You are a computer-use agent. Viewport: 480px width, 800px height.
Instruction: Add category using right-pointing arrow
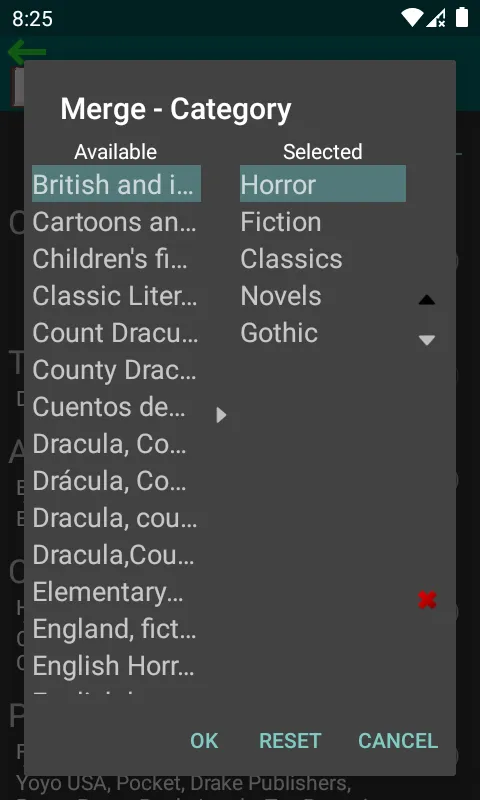pos(221,415)
